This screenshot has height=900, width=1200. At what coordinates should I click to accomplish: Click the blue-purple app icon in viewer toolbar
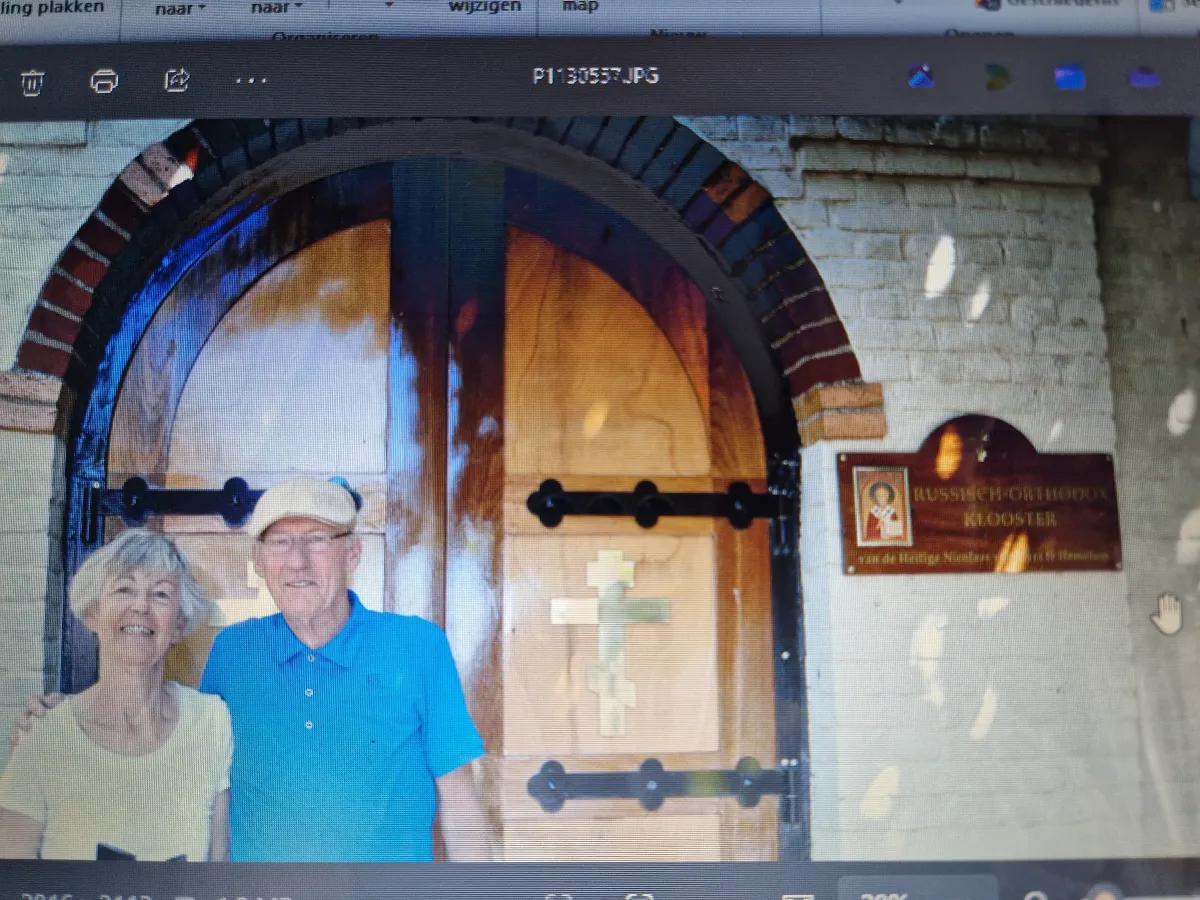(920, 77)
